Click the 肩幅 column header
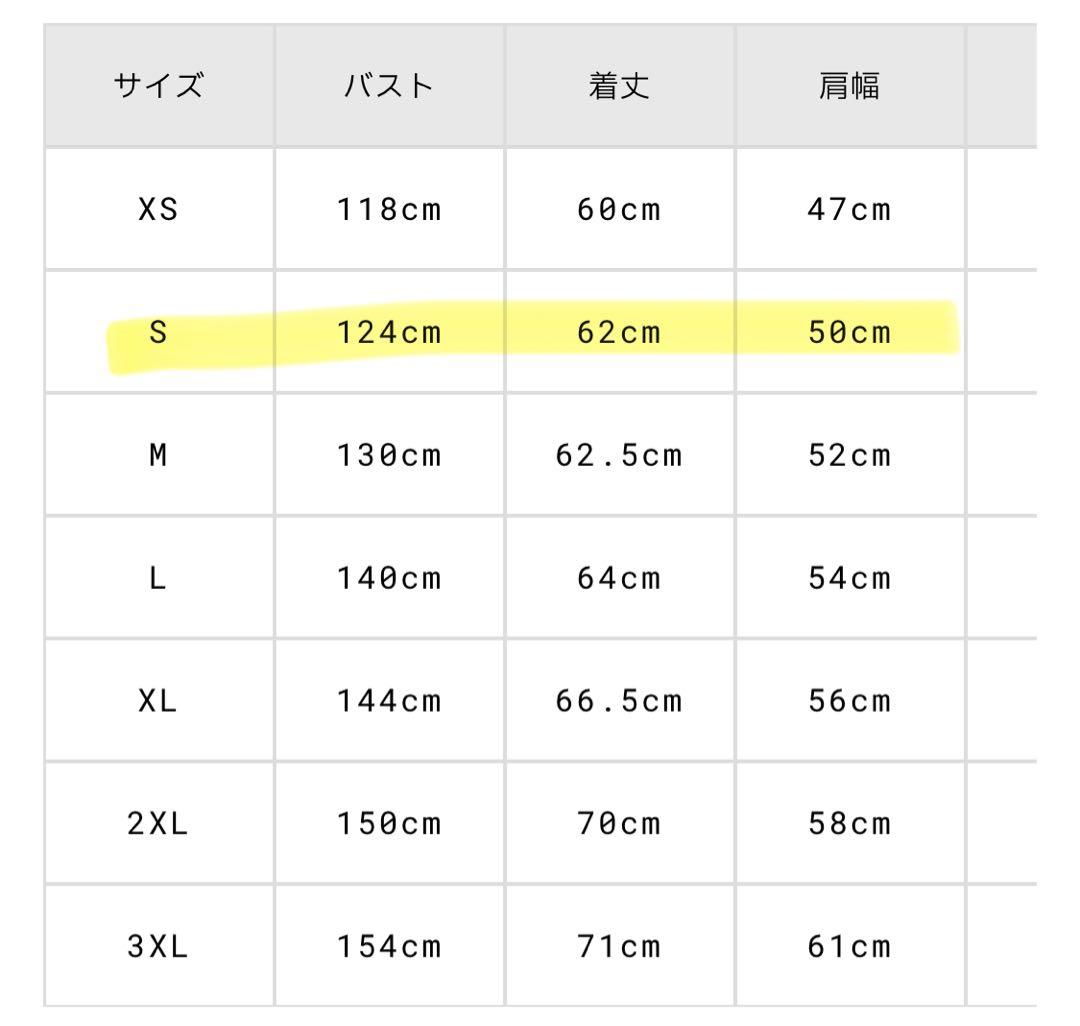The height and width of the screenshot is (1026, 1080). click(x=849, y=87)
